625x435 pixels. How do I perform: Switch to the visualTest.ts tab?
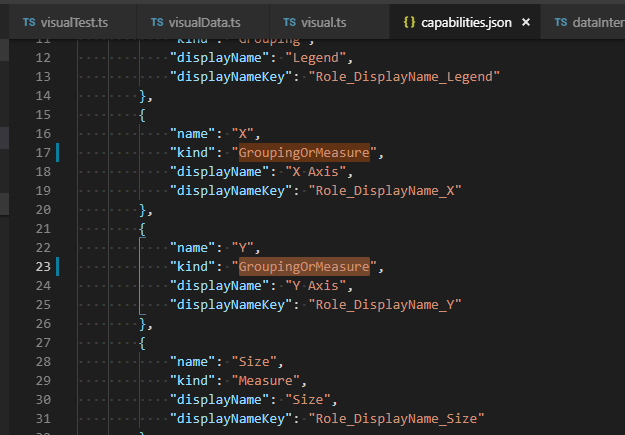(73, 22)
